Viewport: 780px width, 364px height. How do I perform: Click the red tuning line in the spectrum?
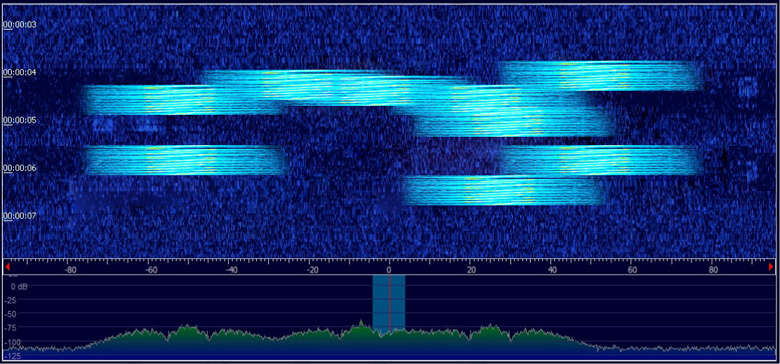[390, 303]
